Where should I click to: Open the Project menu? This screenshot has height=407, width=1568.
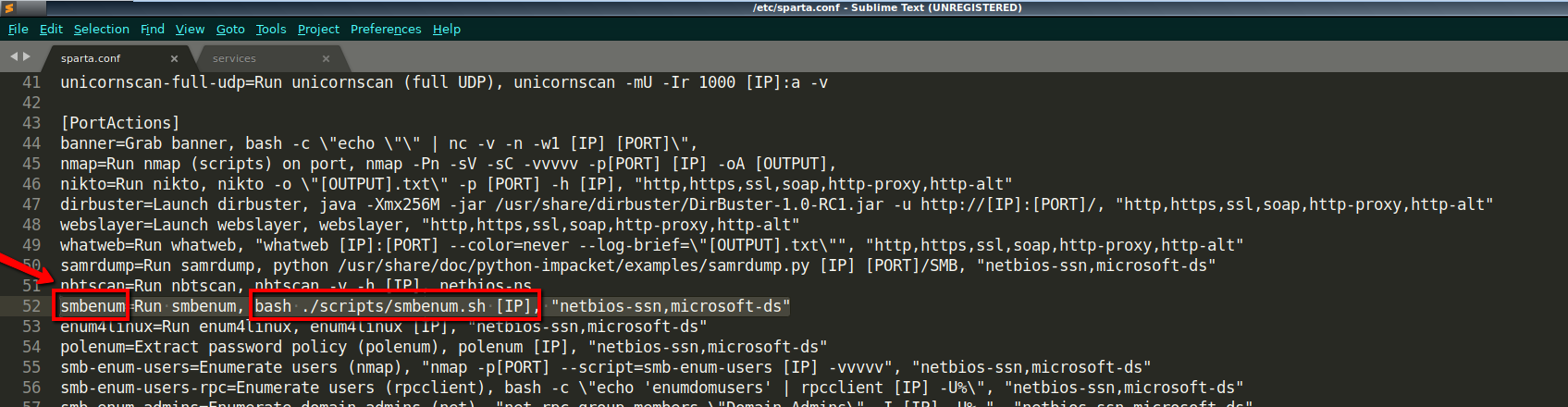pos(318,29)
